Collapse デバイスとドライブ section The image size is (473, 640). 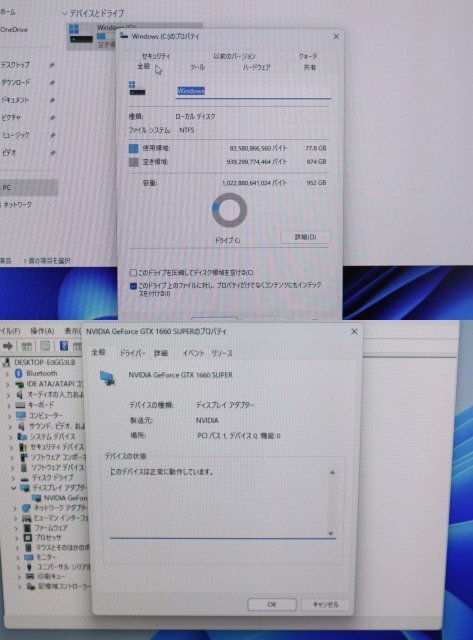[x=64, y=13]
